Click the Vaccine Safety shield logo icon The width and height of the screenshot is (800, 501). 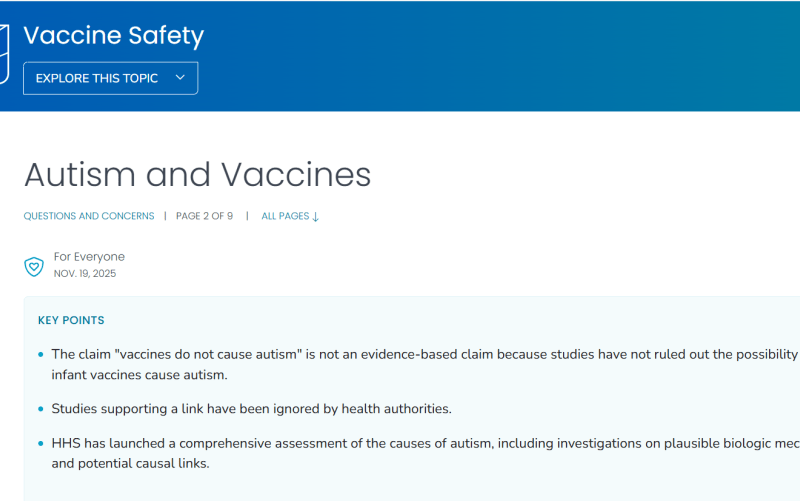4,55
